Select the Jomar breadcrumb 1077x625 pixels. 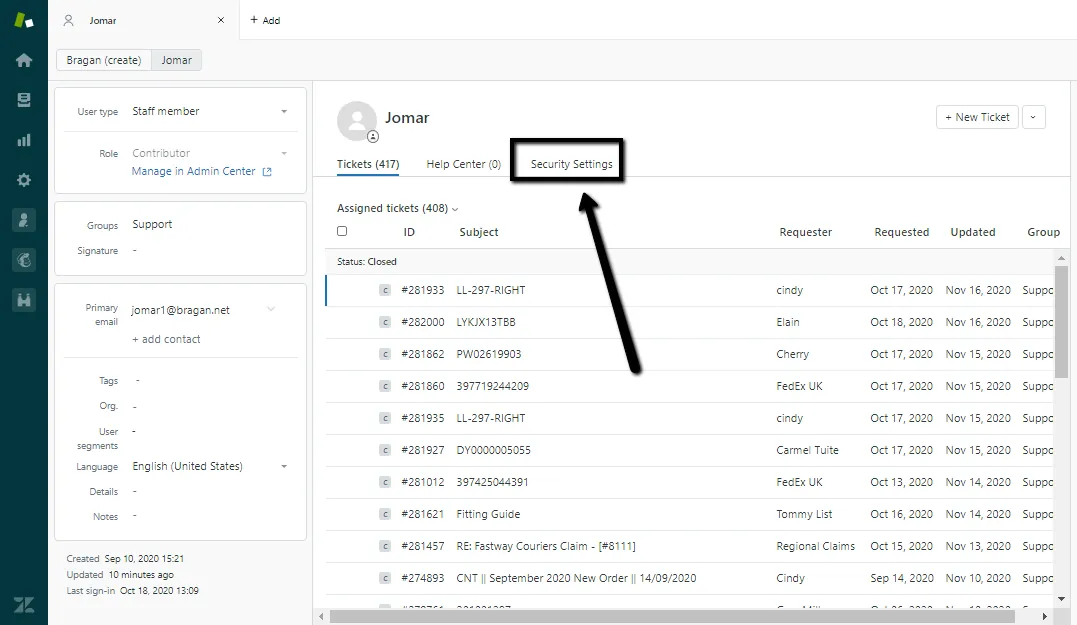click(x=177, y=60)
